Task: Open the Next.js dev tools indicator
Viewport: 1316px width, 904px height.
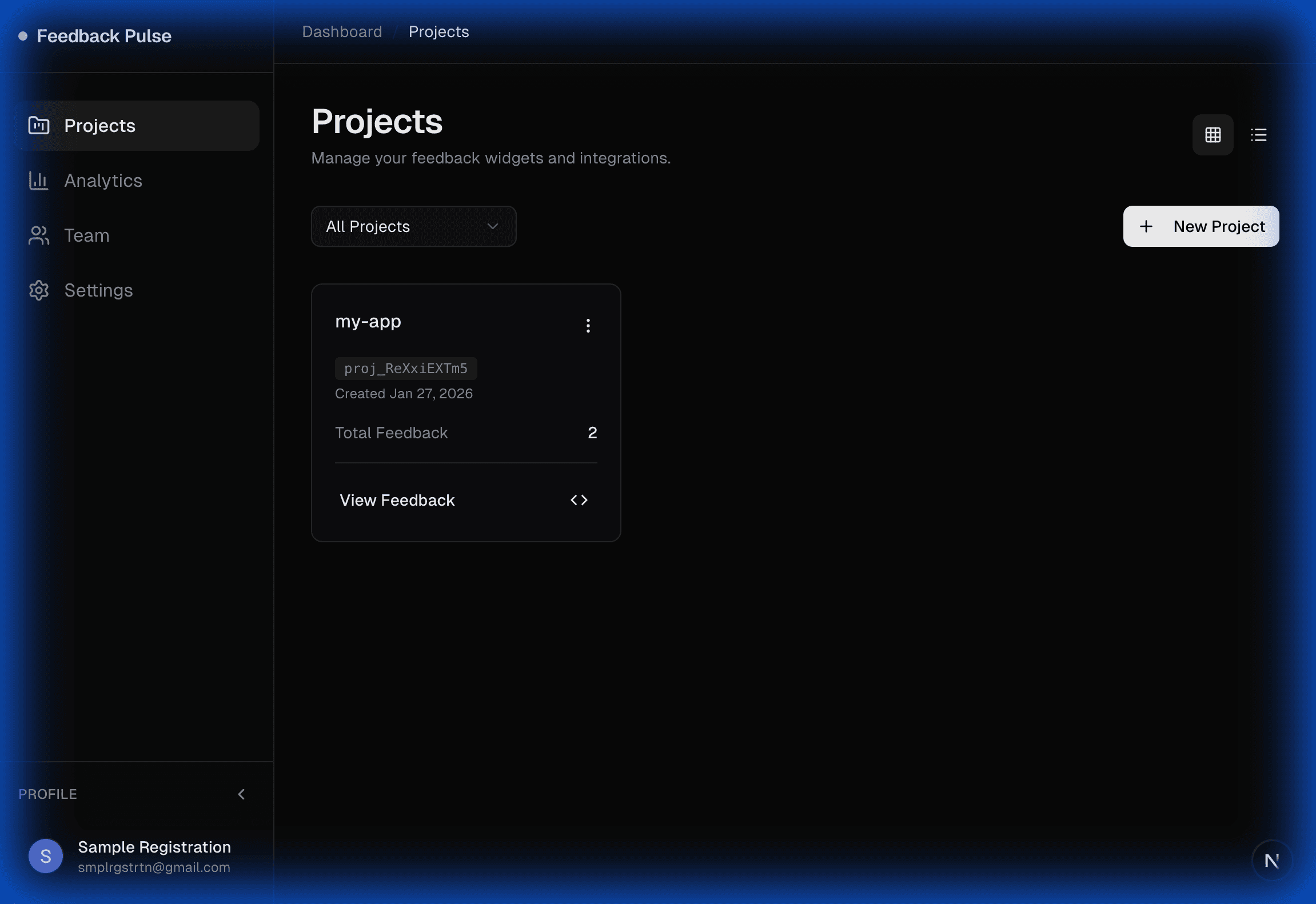Action: 1272,859
